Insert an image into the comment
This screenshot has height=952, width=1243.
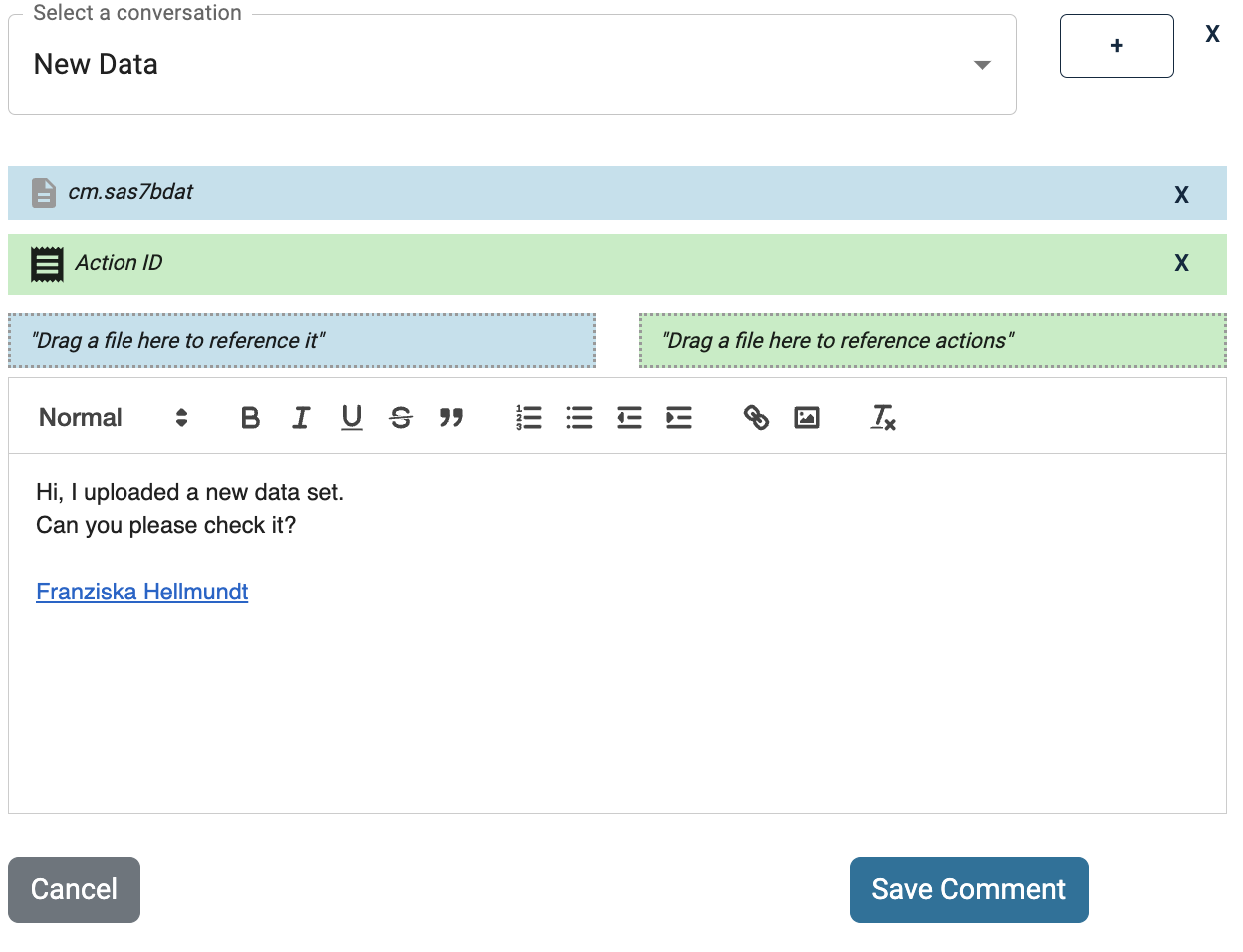tap(807, 418)
